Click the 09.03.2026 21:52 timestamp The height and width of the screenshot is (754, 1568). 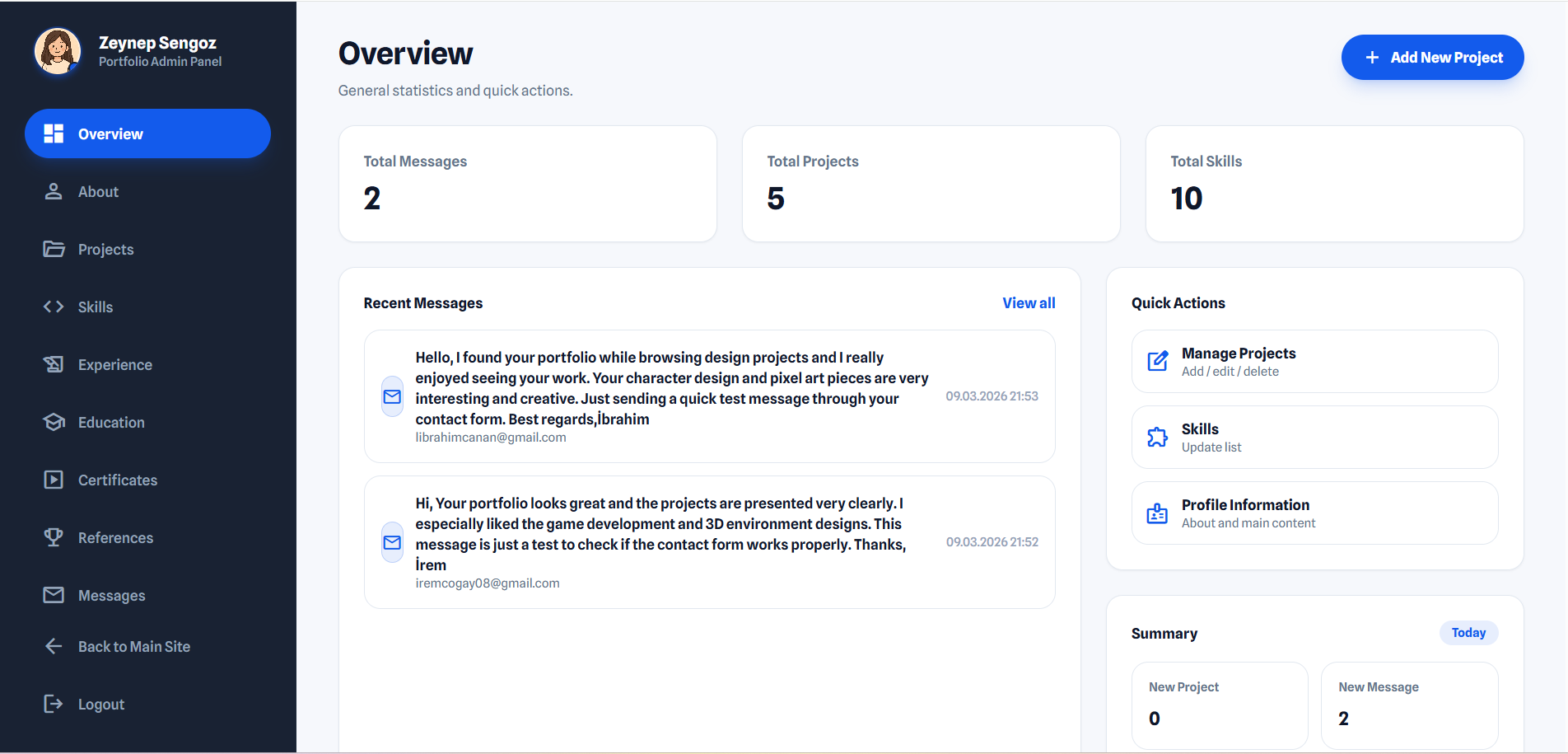(992, 542)
